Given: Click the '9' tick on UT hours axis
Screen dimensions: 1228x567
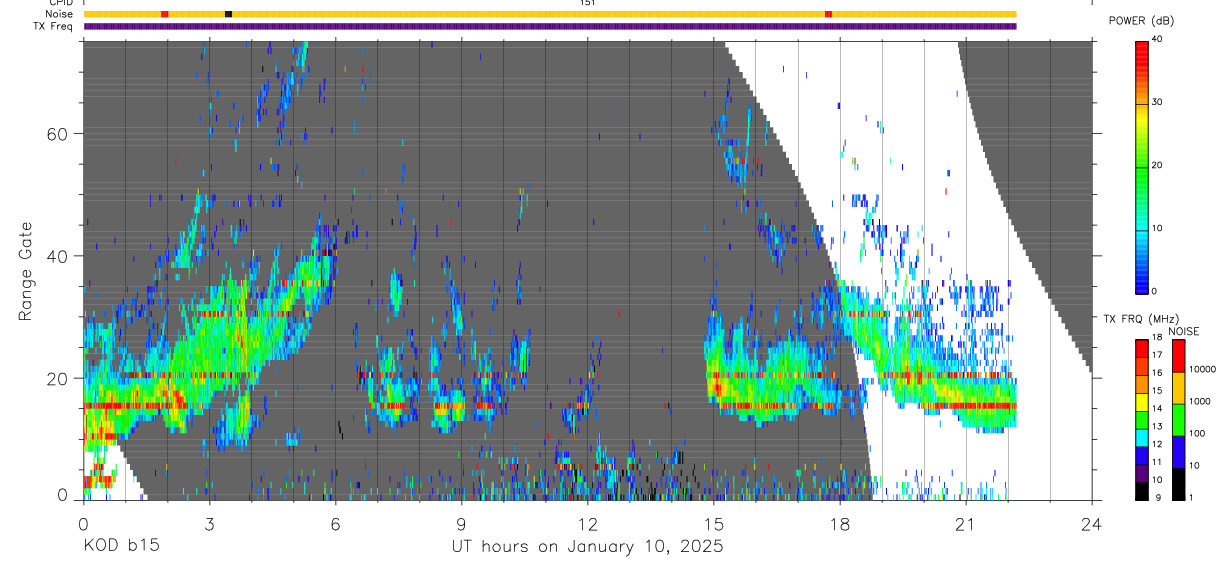Looking at the screenshot, I should [461, 524].
